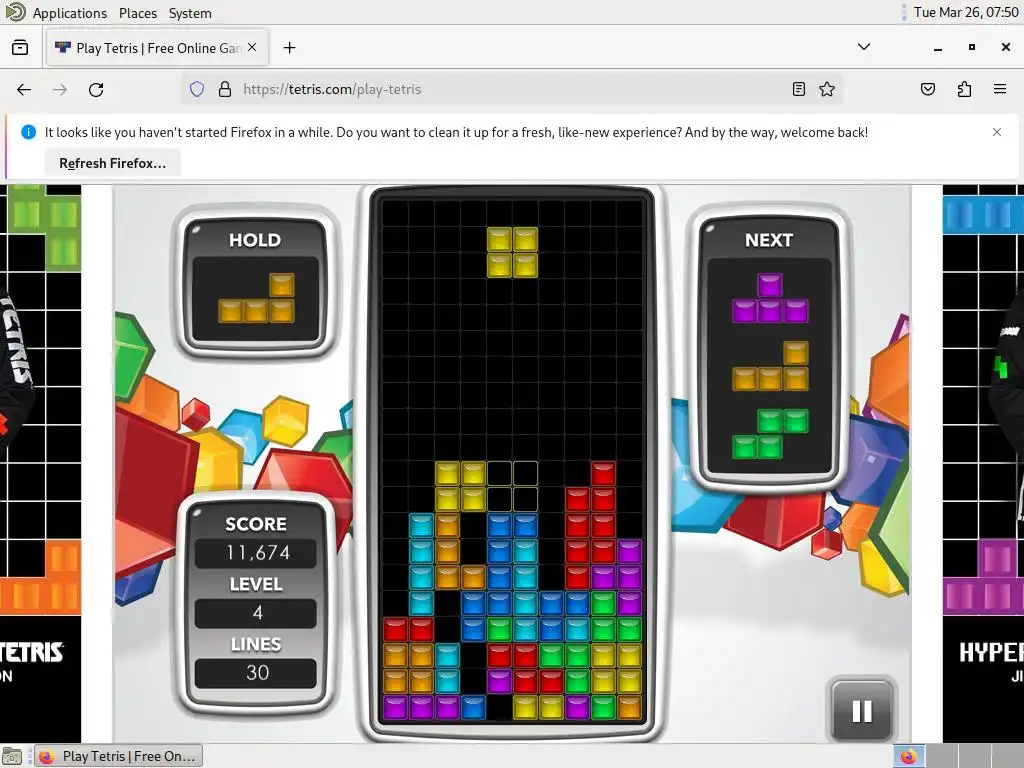The width and height of the screenshot is (1024, 768).
Task: Click the lines value 30
Action: [257, 673]
